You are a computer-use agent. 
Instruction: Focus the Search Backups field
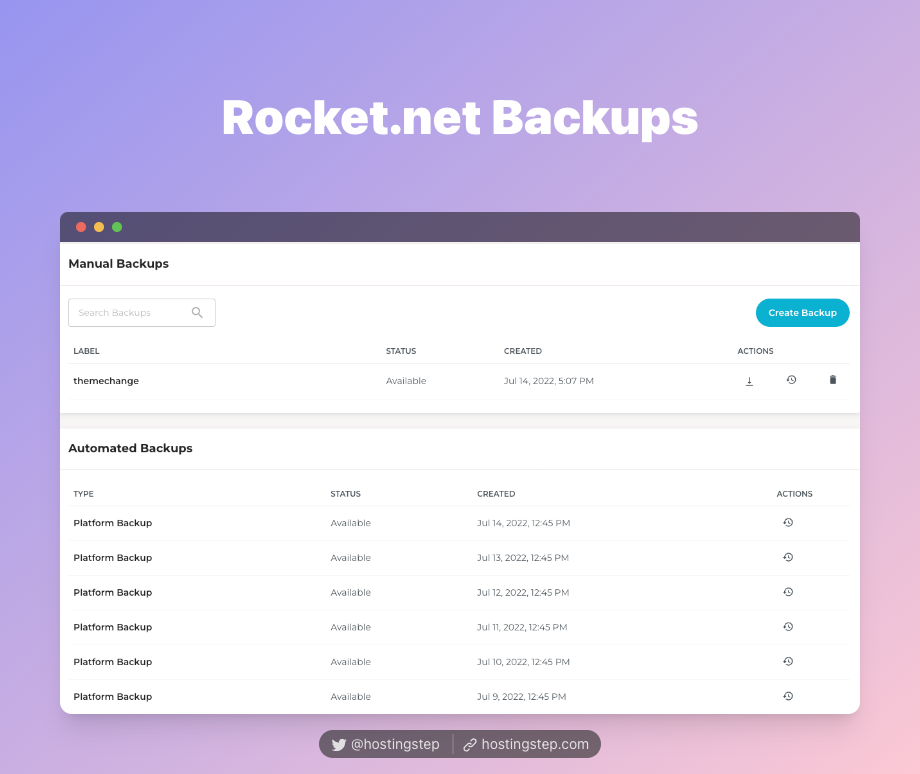pyautogui.click(x=142, y=313)
